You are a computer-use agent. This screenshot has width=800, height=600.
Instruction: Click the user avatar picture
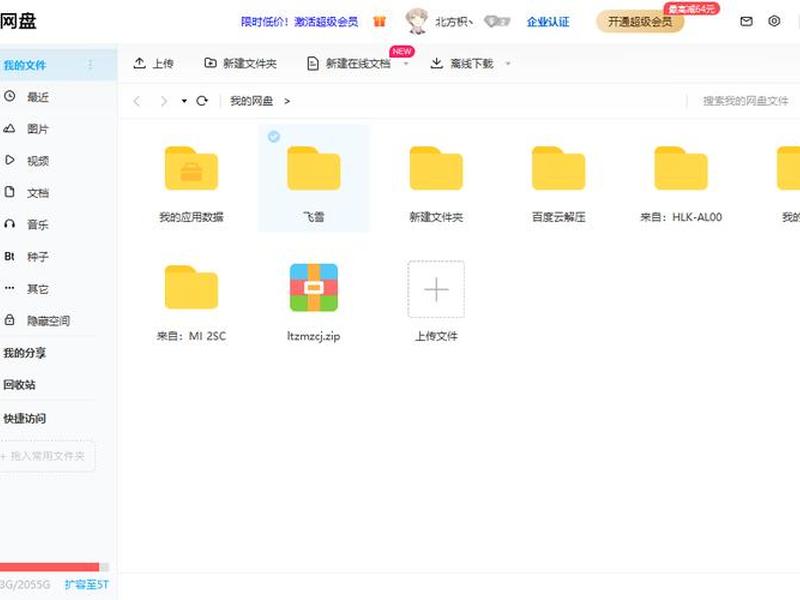pos(417,21)
